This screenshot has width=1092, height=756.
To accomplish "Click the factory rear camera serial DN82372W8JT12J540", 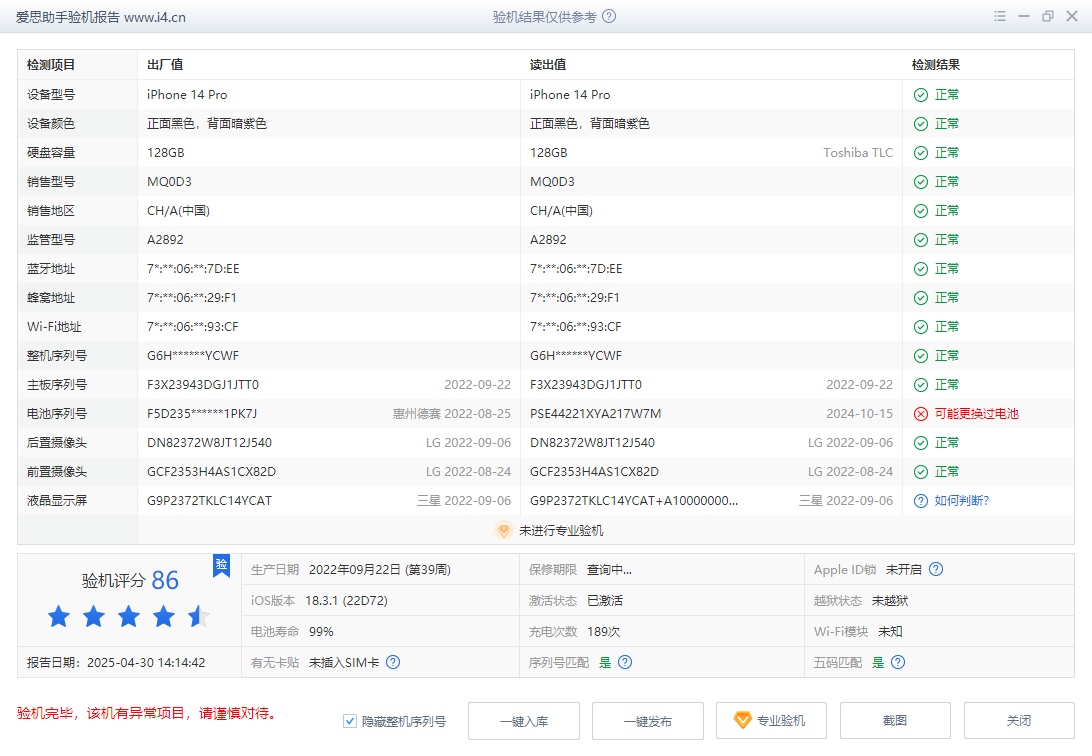I will [x=210, y=443].
